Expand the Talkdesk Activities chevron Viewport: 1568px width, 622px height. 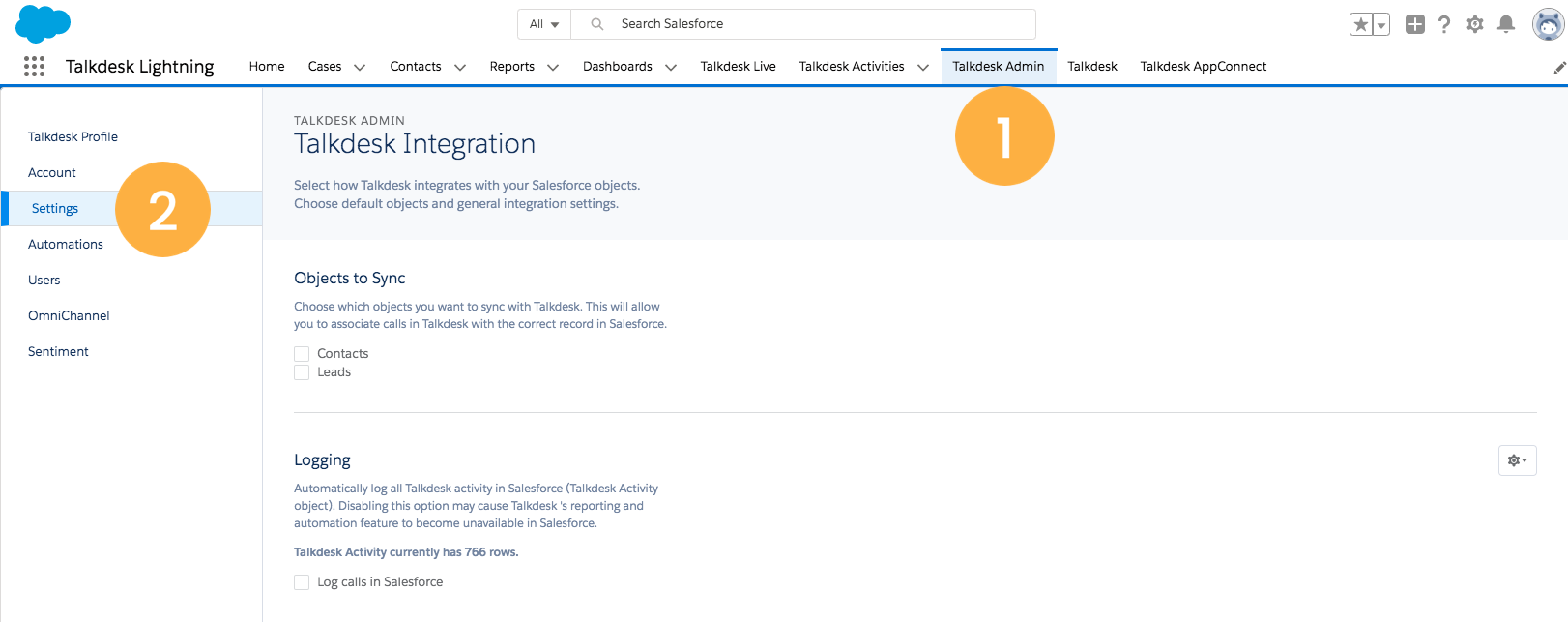(x=923, y=67)
